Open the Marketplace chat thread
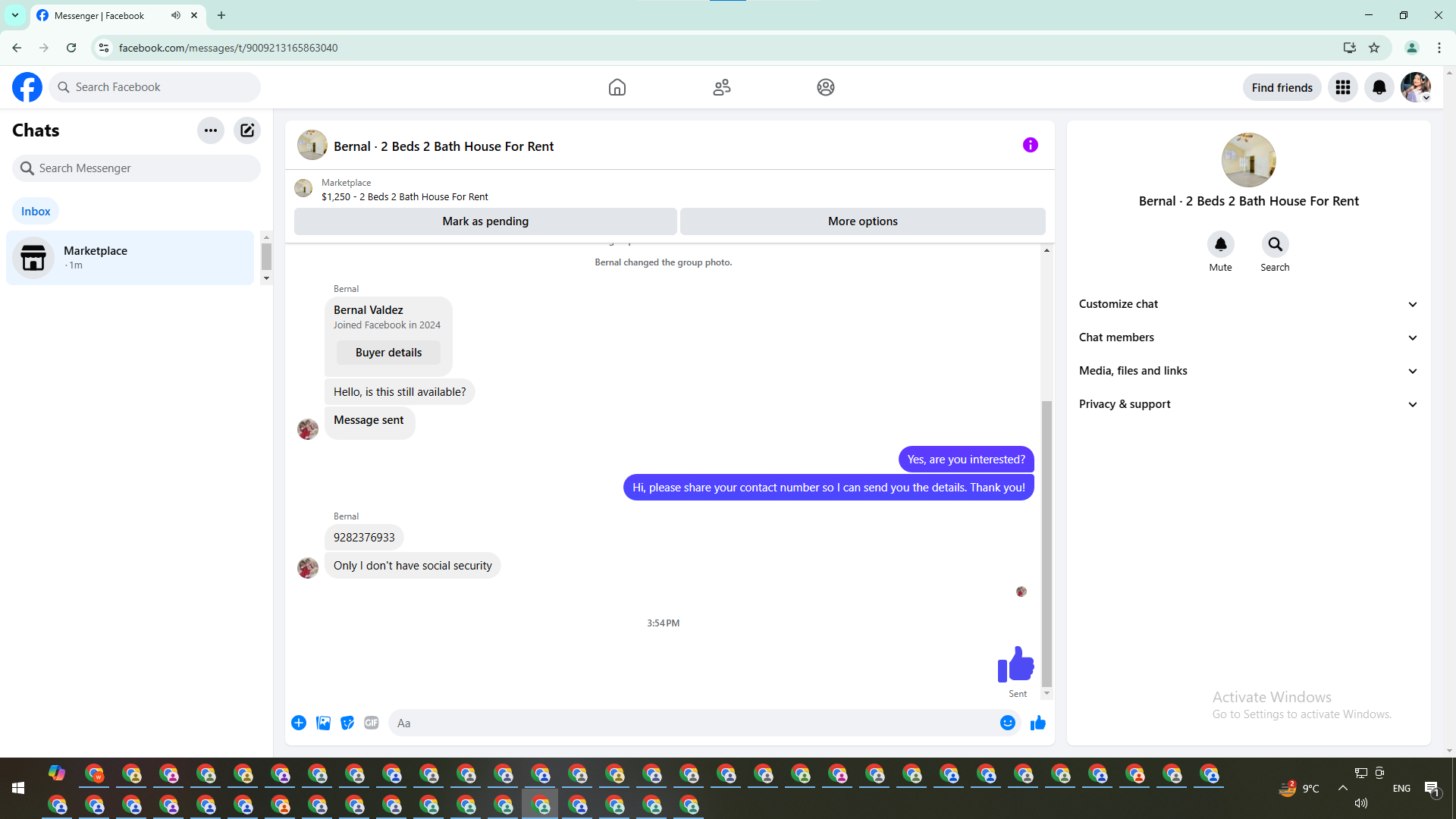This screenshot has width=1456, height=819. (x=130, y=258)
